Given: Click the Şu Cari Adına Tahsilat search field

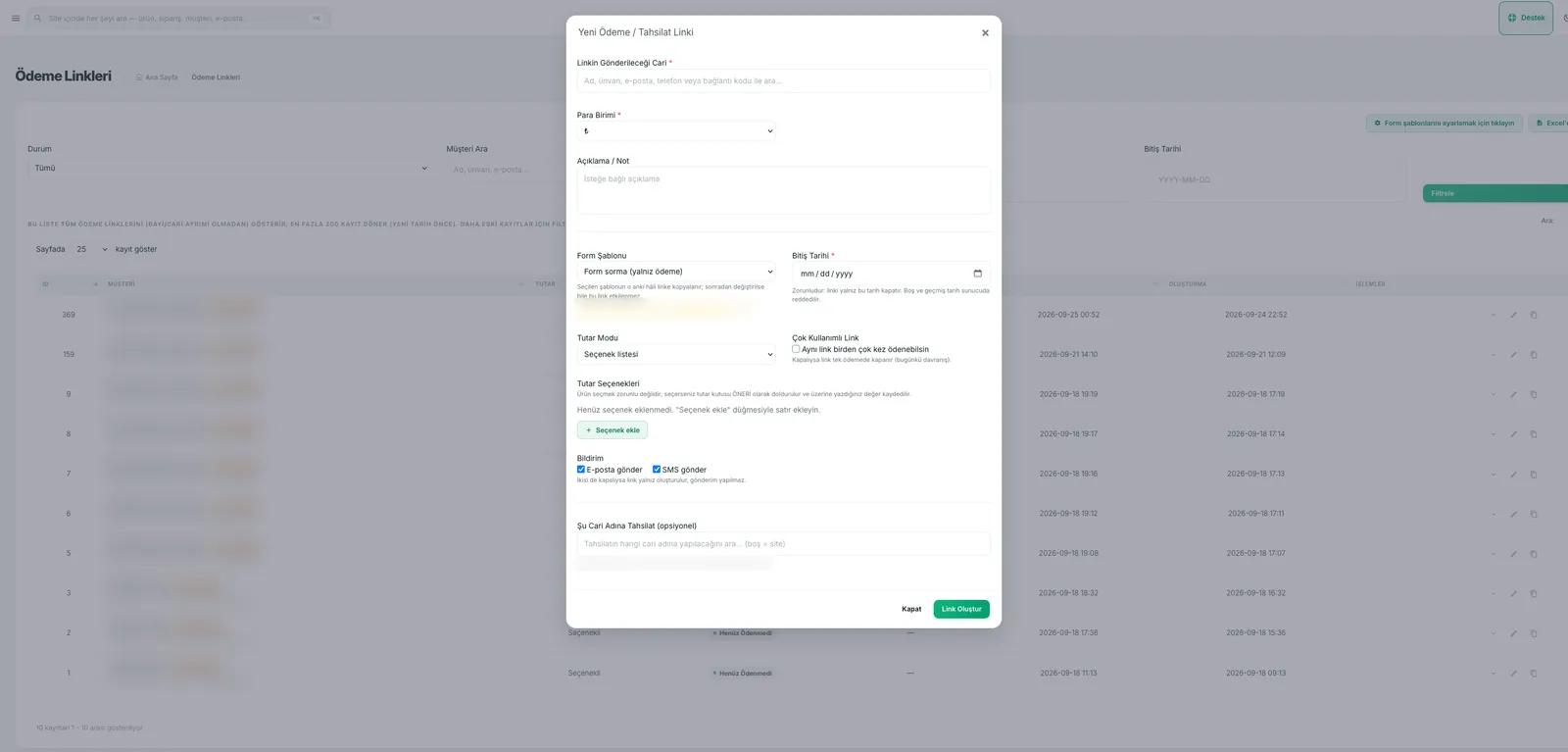Looking at the screenshot, I should coord(784,544).
